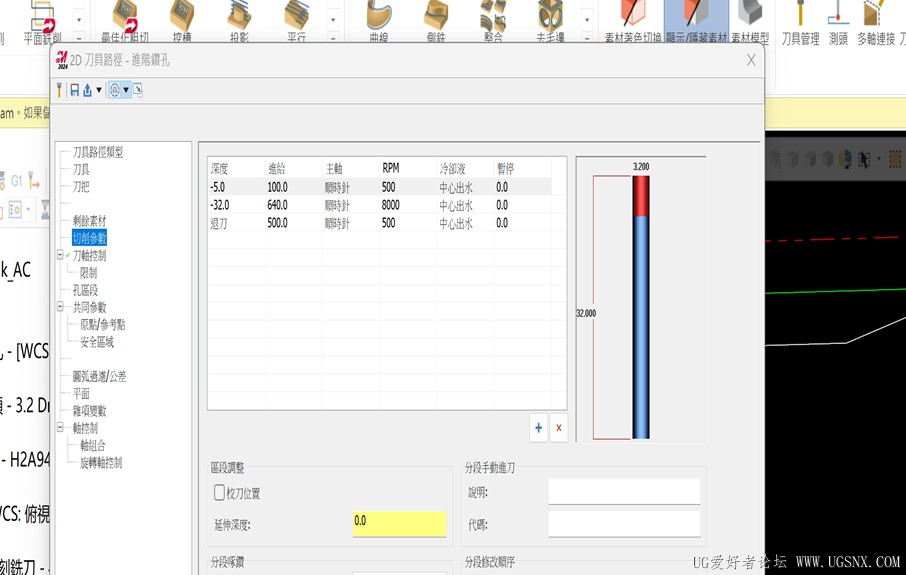906x575 pixels.
Task: Open the 平面 tree page
Action: (x=81, y=394)
